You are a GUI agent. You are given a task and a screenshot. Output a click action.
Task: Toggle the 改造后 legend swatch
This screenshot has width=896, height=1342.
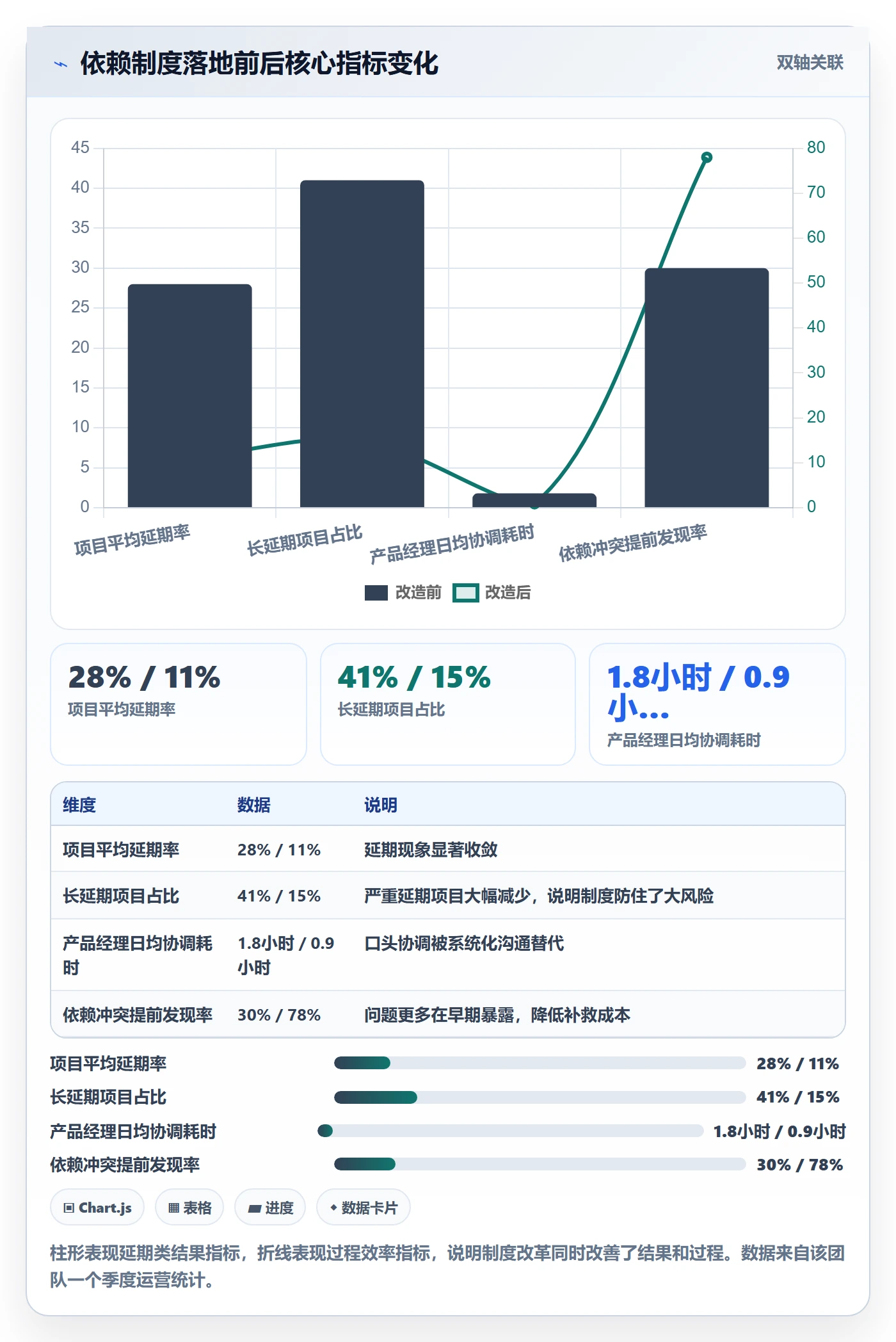pyautogui.click(x=466, y=593)
